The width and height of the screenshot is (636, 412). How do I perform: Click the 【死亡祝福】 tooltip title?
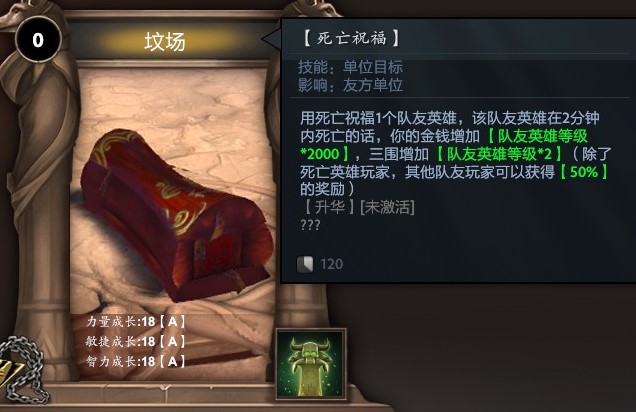(x=351, y=39)
